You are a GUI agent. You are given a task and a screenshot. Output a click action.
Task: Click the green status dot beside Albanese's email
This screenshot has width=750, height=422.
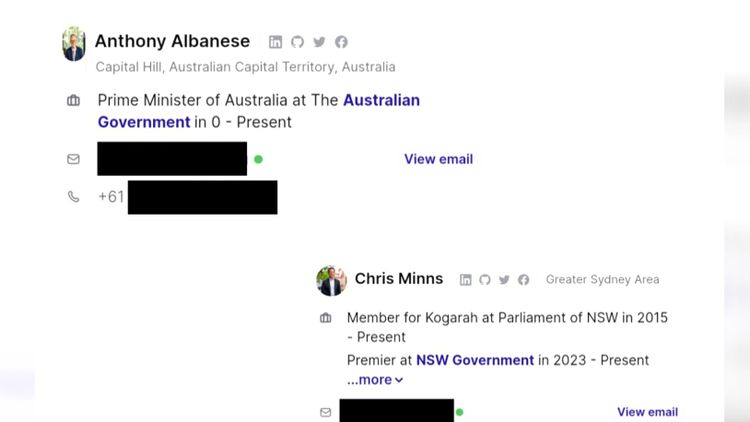pyautogui.click(x=258, y=159)
